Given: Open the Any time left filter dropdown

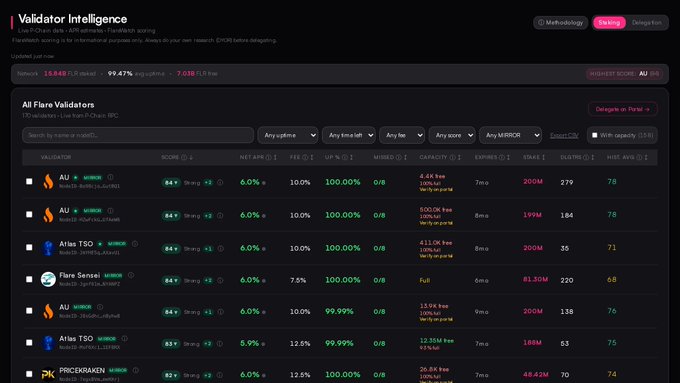Looking at the screenshot, I should (x=349, y=135).
